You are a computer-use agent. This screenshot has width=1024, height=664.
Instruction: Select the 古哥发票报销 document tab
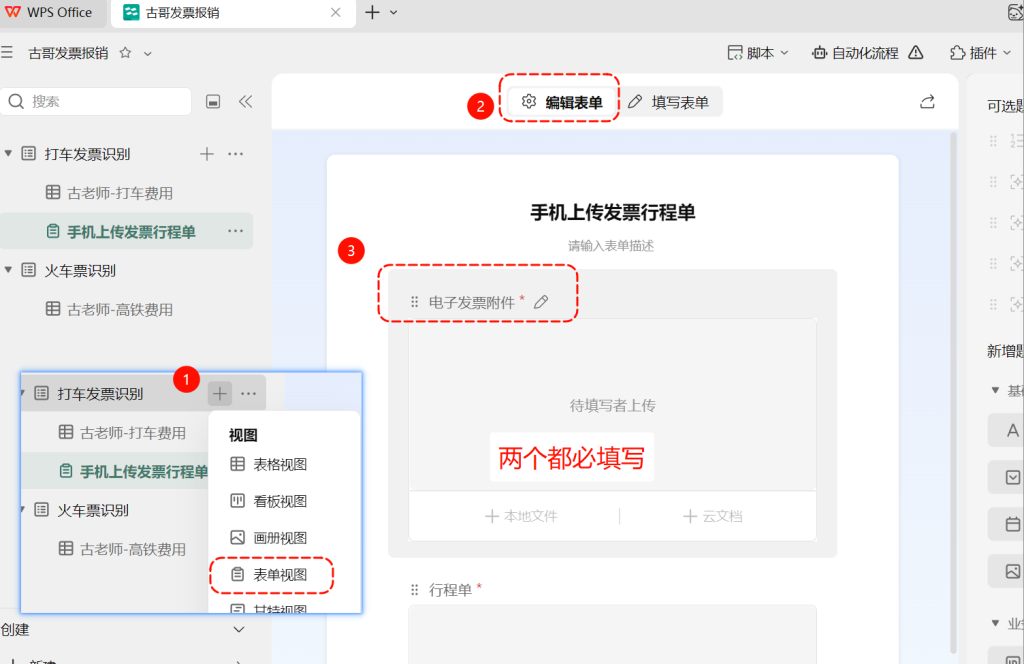pyautogui.click(x=233, y=13)
